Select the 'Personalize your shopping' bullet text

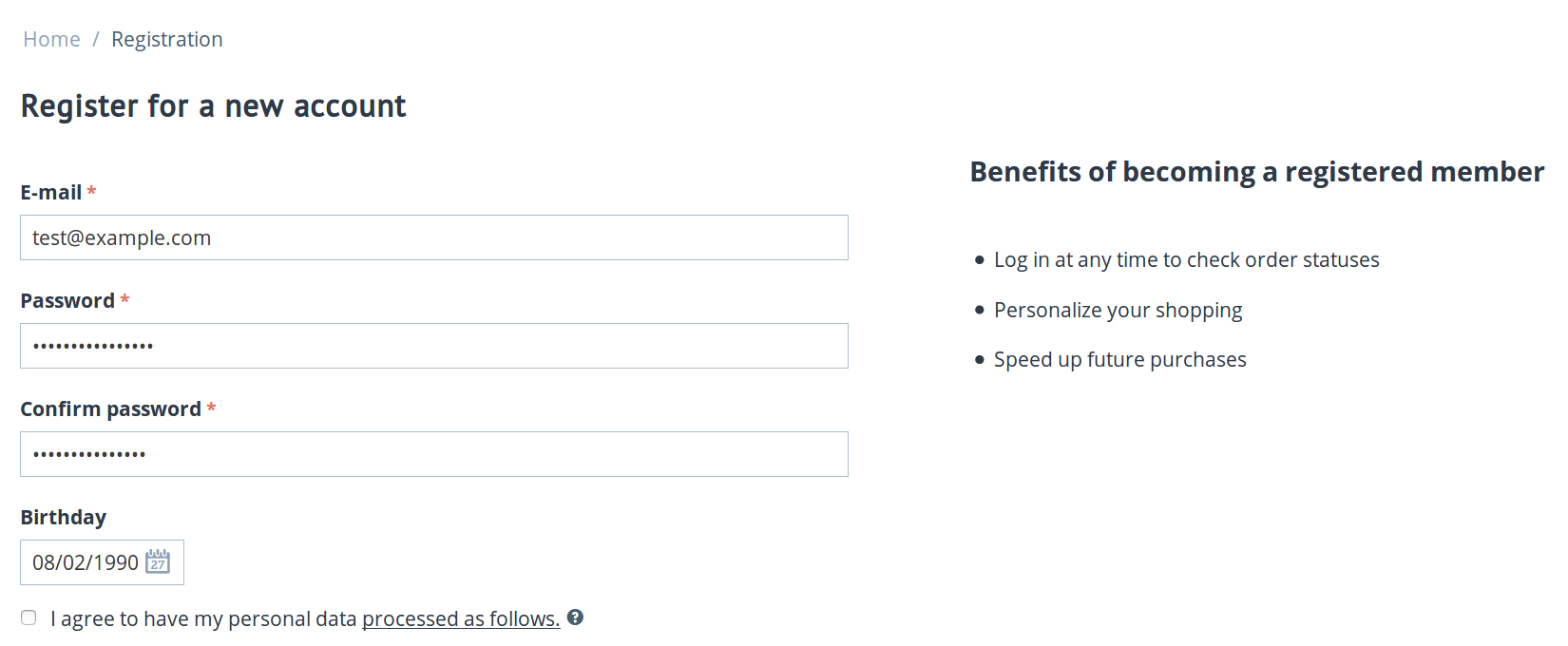1119,310
